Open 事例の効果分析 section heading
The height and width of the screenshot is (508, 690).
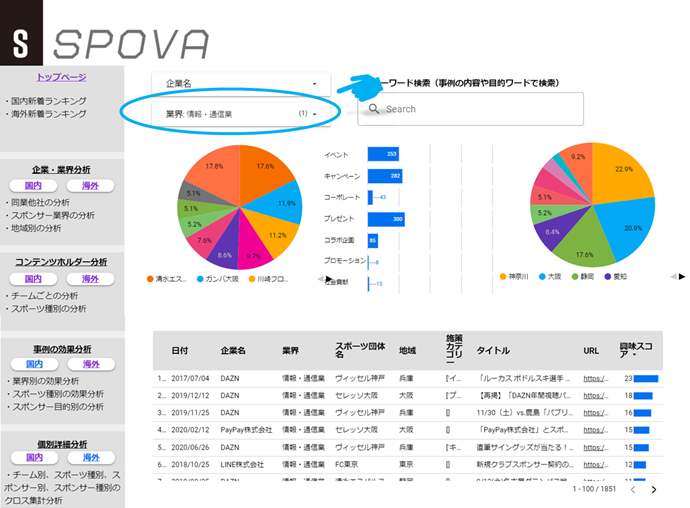pos(62,349)
